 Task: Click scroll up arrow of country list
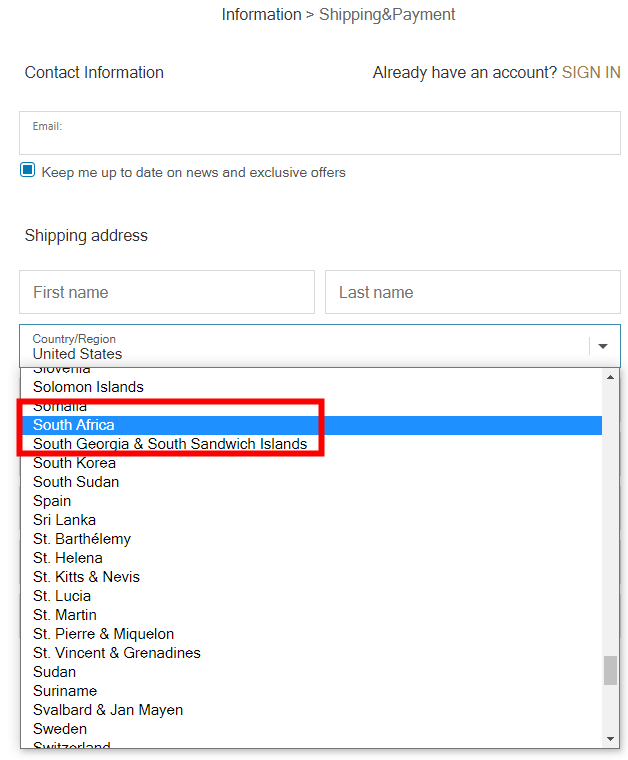pyautogui.click(x=611, y=377)
